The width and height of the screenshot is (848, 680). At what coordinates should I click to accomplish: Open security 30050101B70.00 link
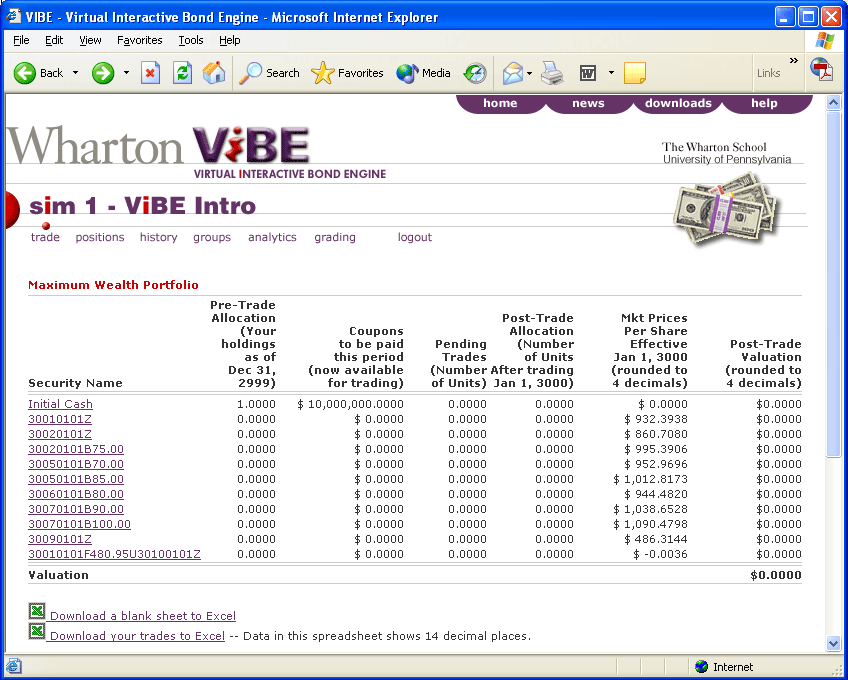pyautogui.click(x=76, y=464)
